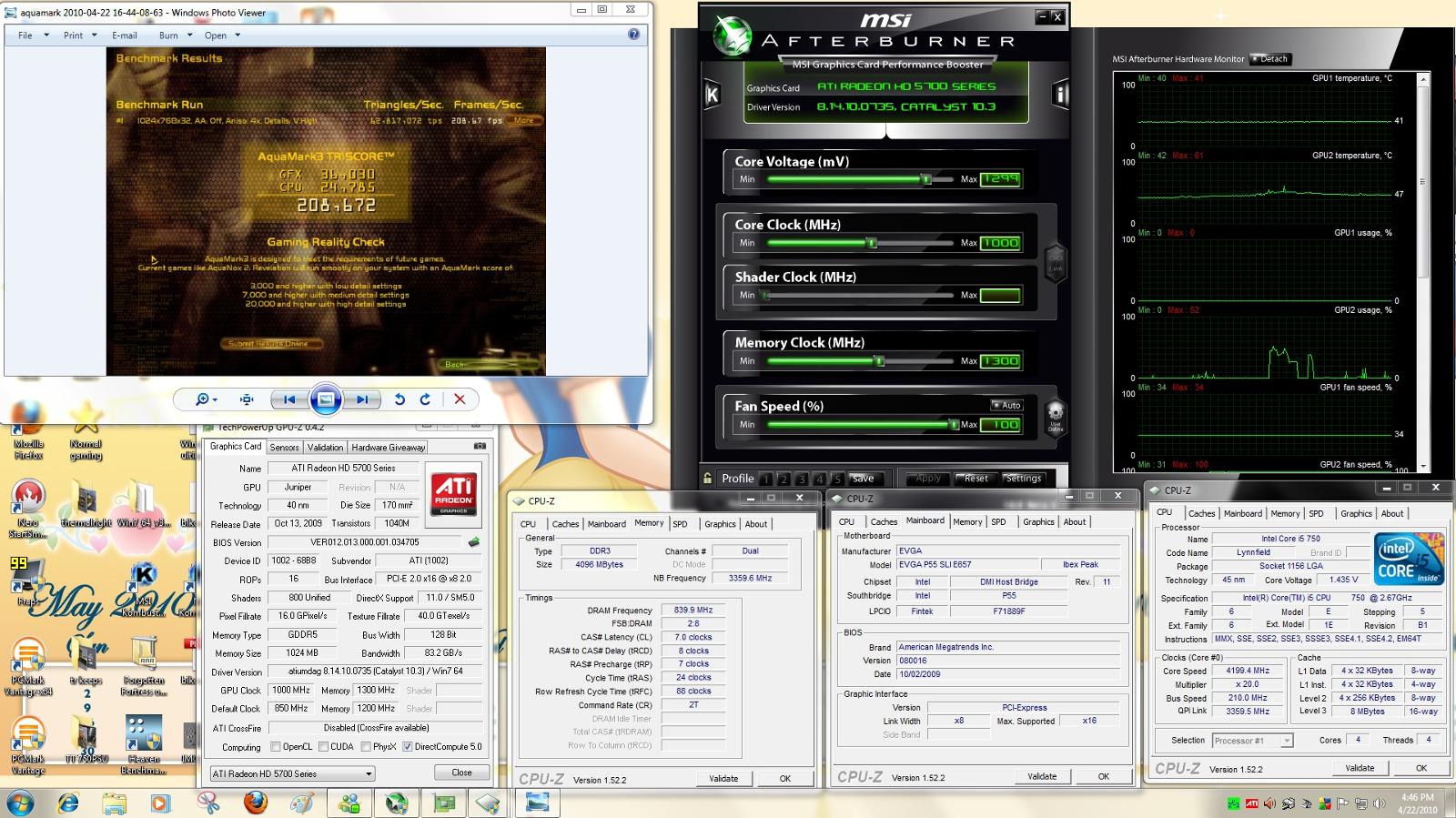Go to previous image in Photo Viewer
The height and width of the screenshot is (818, 1456).
click(289, 399)
